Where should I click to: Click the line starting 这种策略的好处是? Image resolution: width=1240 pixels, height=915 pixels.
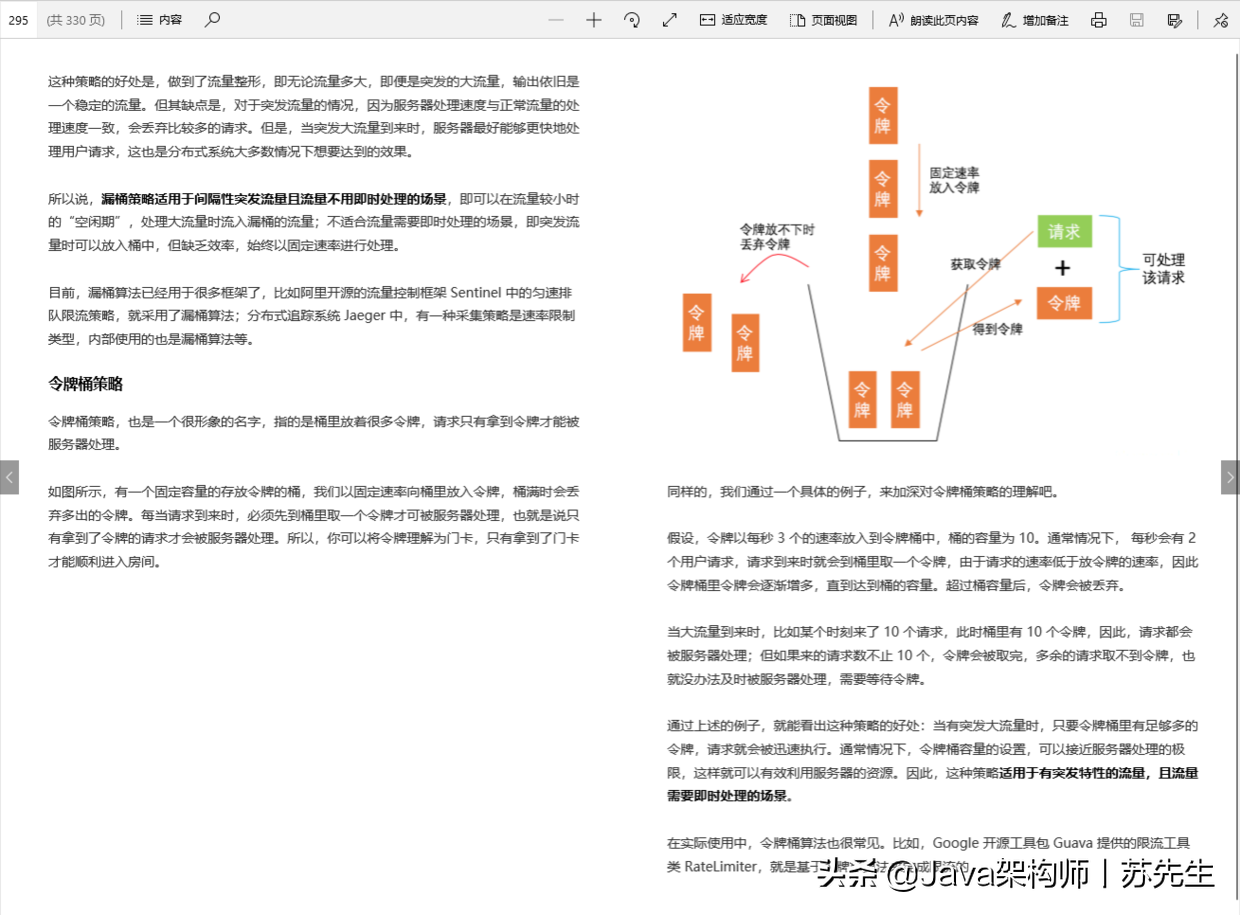[314, 82]
